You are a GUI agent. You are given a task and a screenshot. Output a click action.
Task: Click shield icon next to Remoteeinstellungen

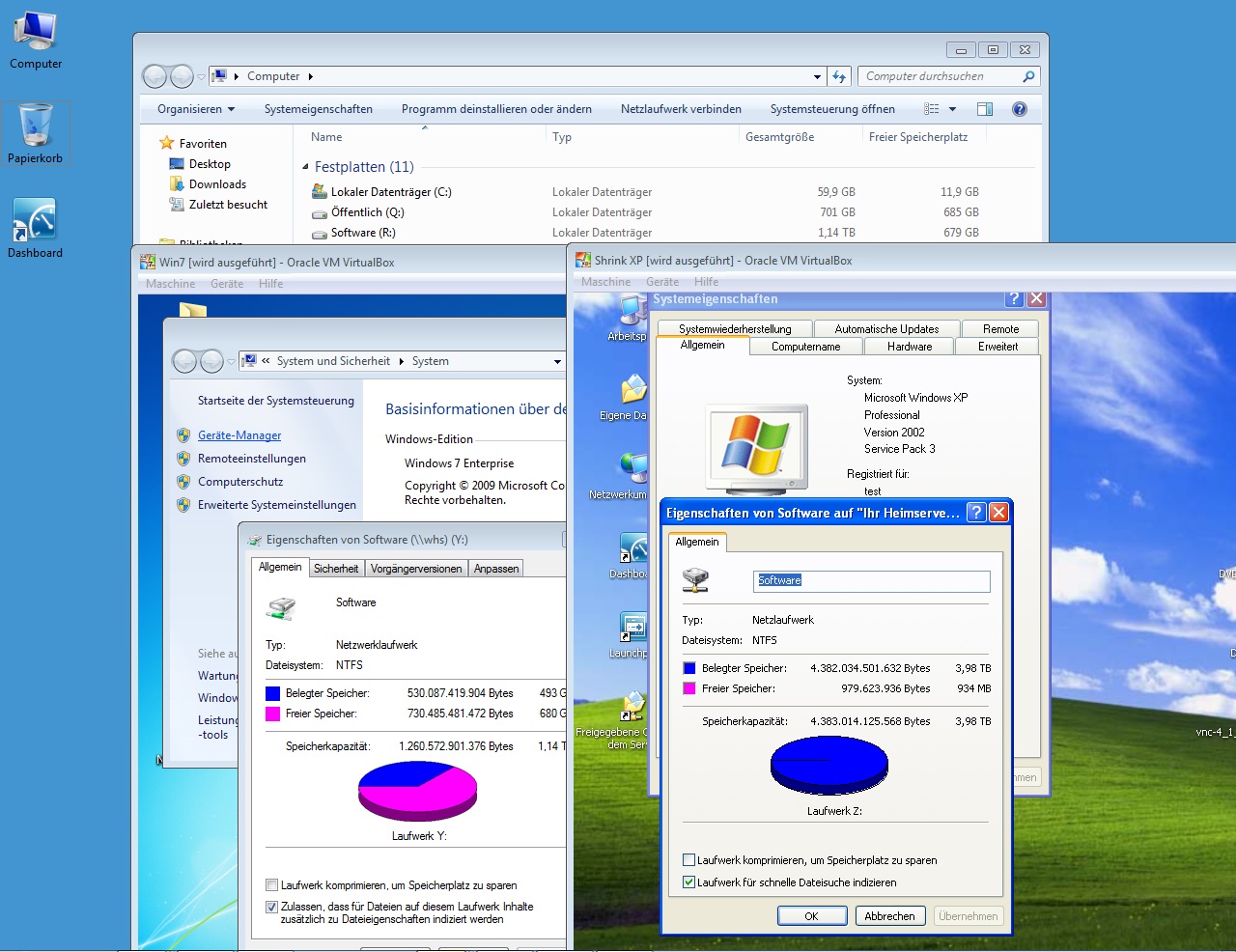(x=183, y=459)
